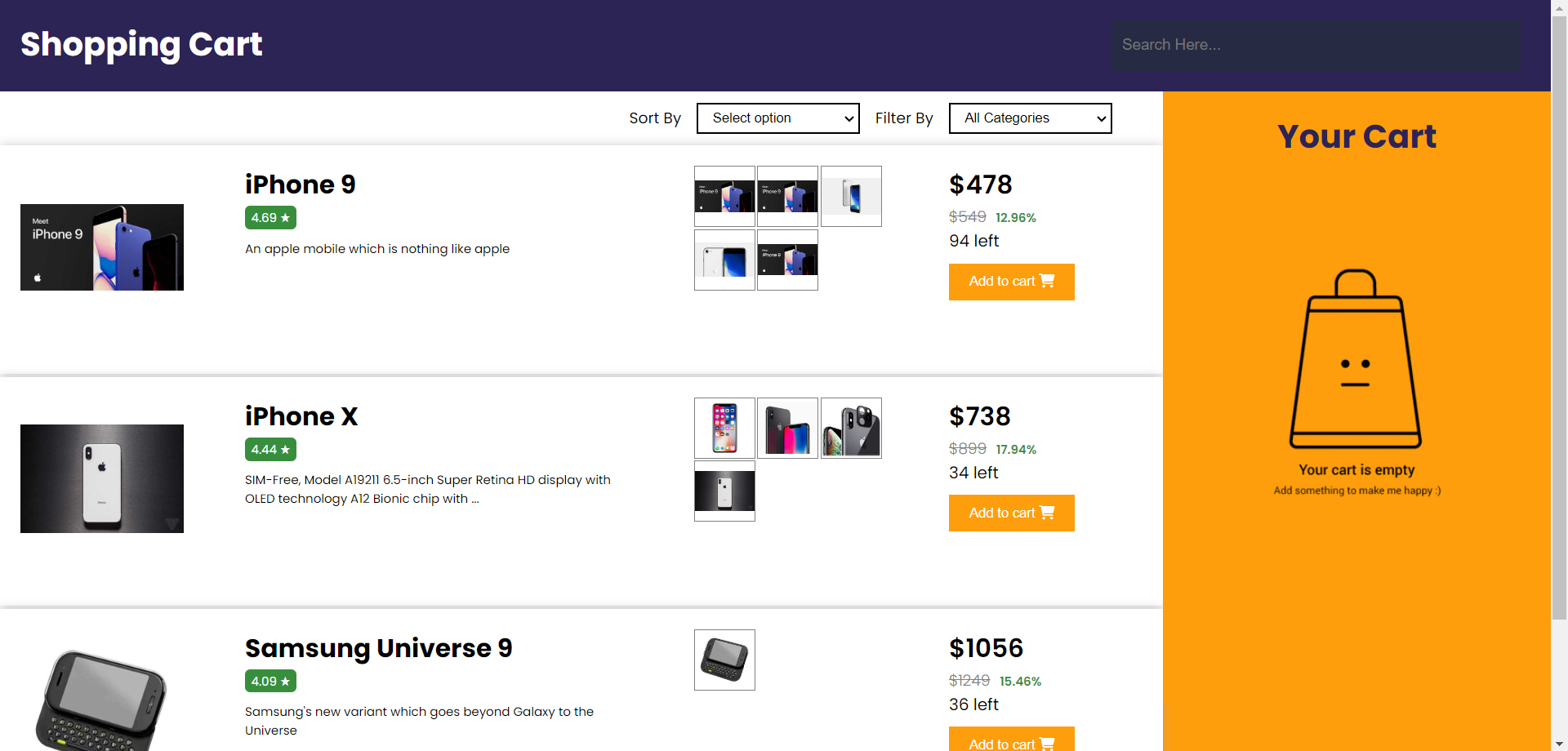
Task: Click the struck-through $899 price
Action: (x=968, y=449)
